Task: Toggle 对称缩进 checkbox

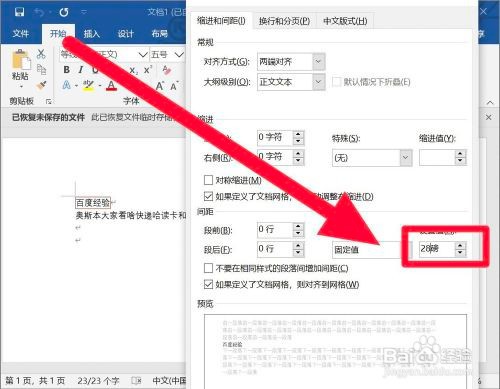Action: click(x=208, y=180)
